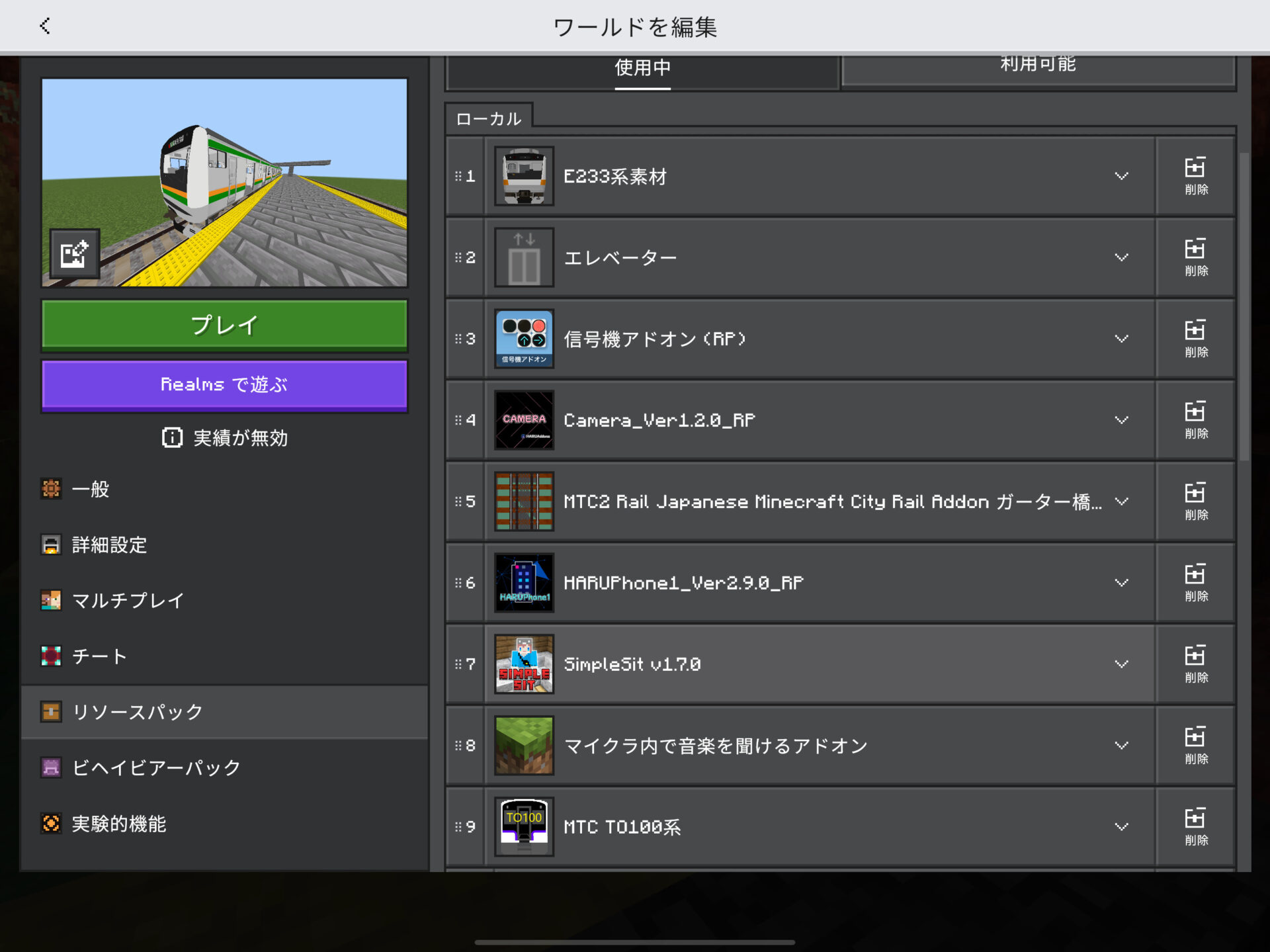
Task: Click the HARUPhone1_Ver2.9.0_RP pack name
Action: pyautogui.click(x=683, y=583)
